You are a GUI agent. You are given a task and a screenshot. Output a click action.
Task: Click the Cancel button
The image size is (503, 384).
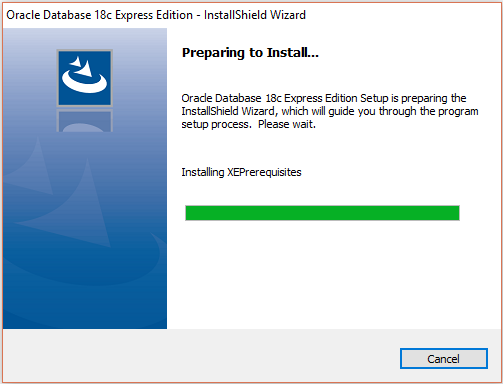tap(444, 359)
